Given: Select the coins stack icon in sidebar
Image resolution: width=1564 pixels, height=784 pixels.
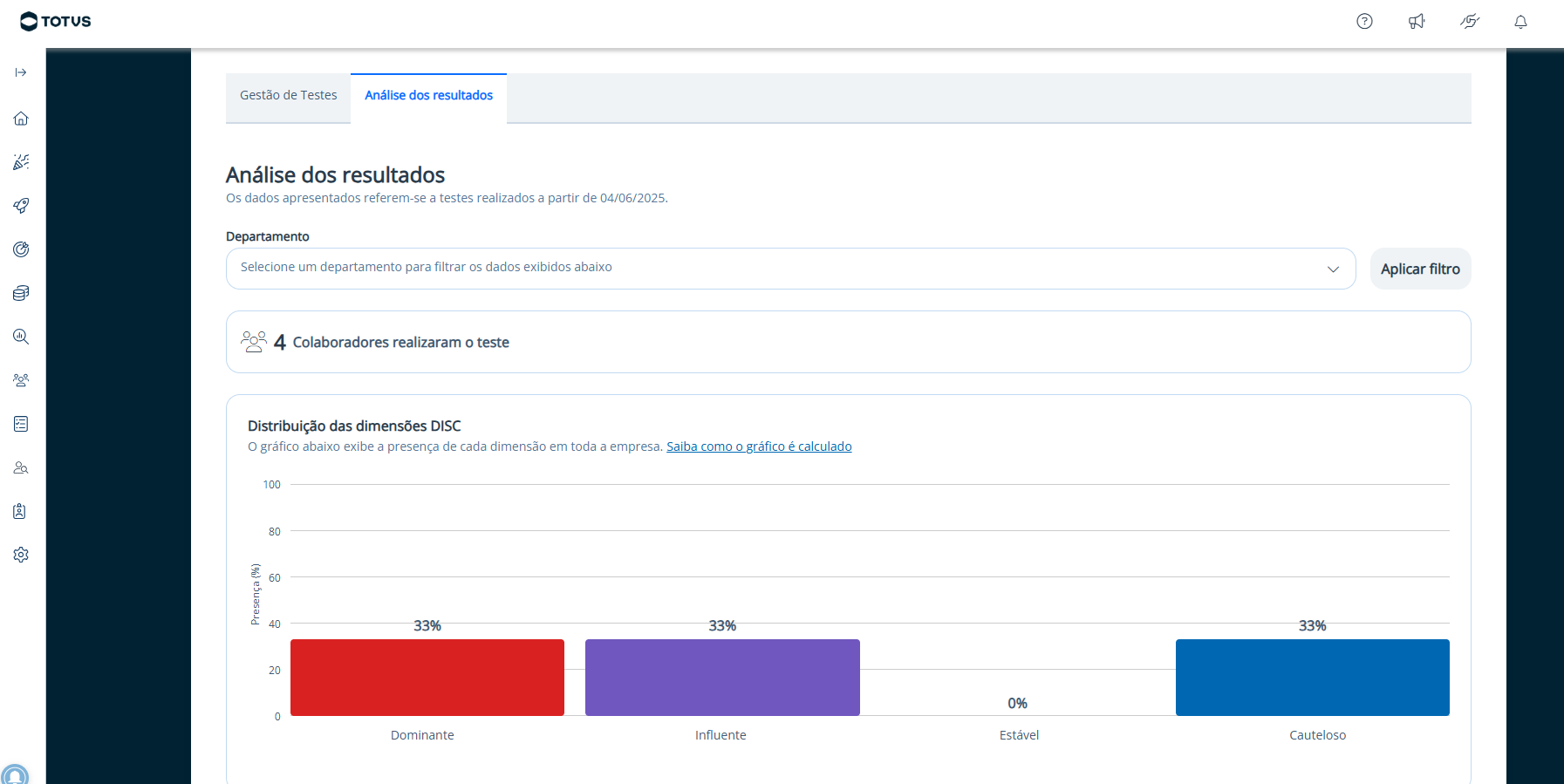Looking at the screenshot, I should 21,293.
